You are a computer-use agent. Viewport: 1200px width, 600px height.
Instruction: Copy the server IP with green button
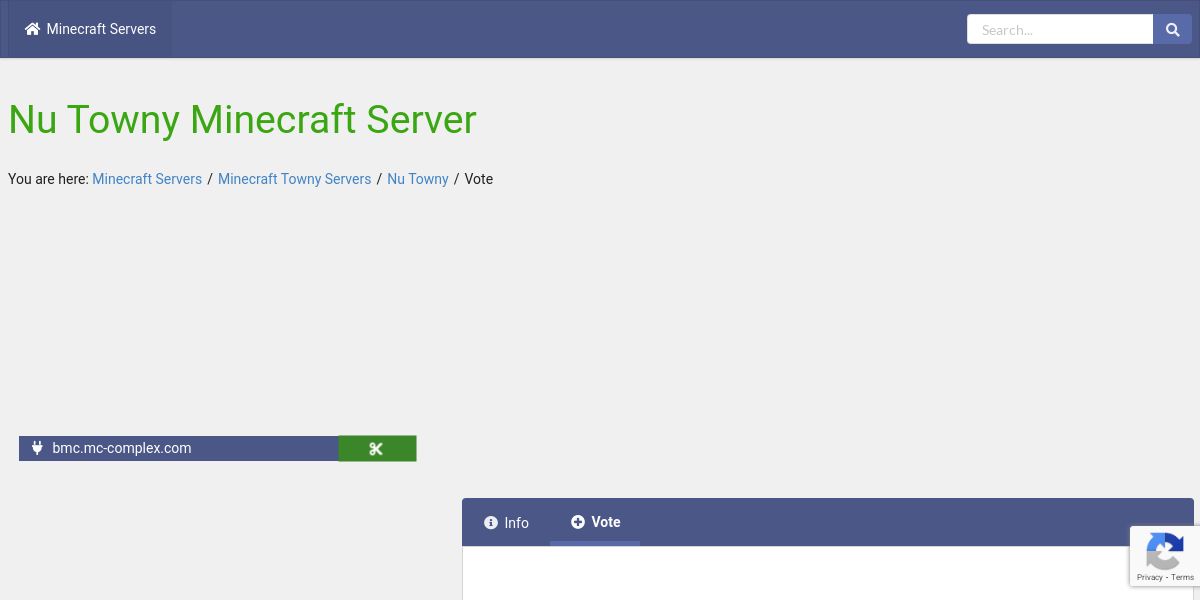377,449
